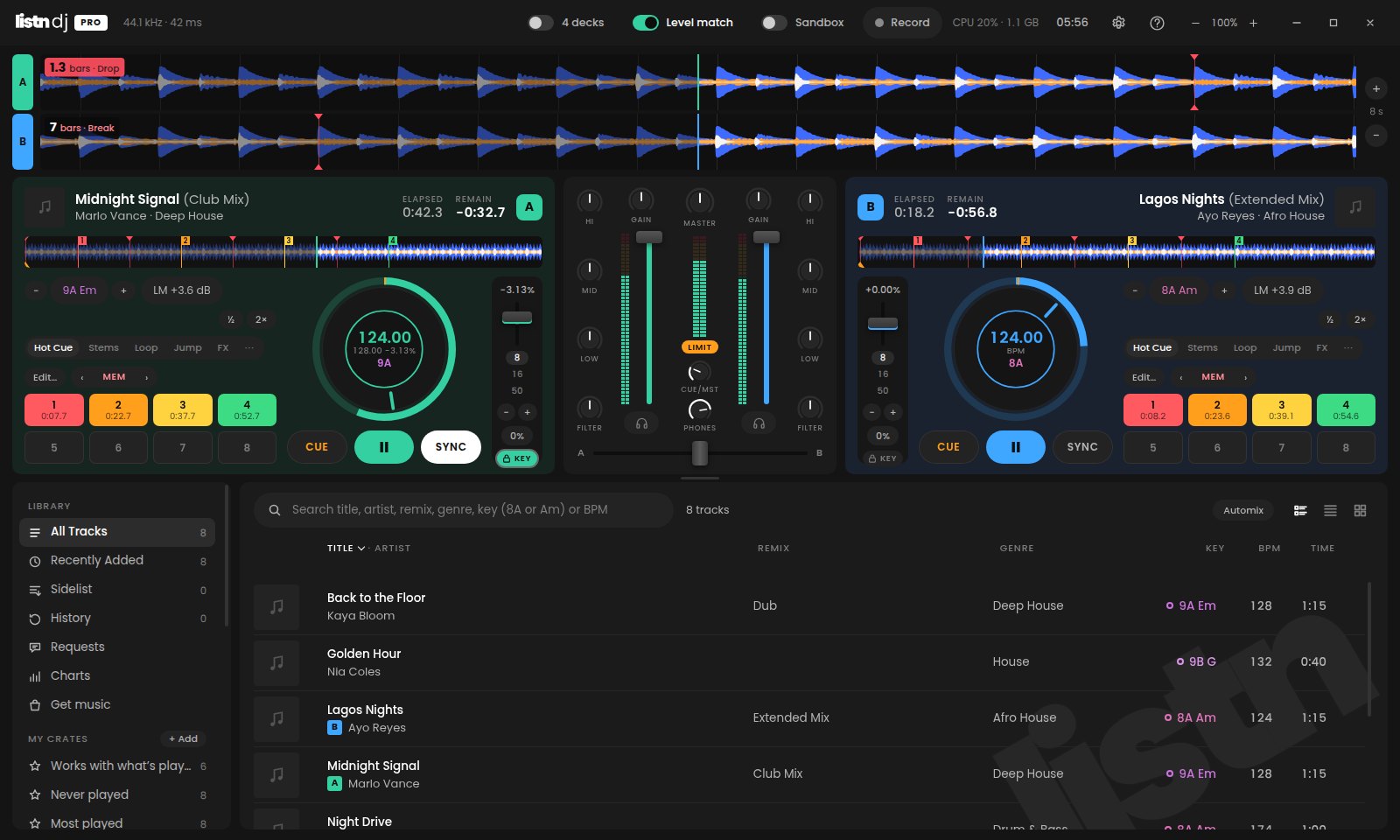Toggle the KEY lock on deck A

coord(517,458)
